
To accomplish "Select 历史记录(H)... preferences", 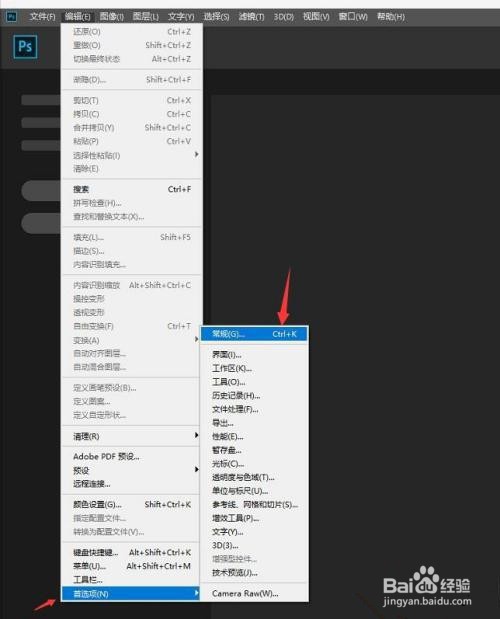I will 254,396.
